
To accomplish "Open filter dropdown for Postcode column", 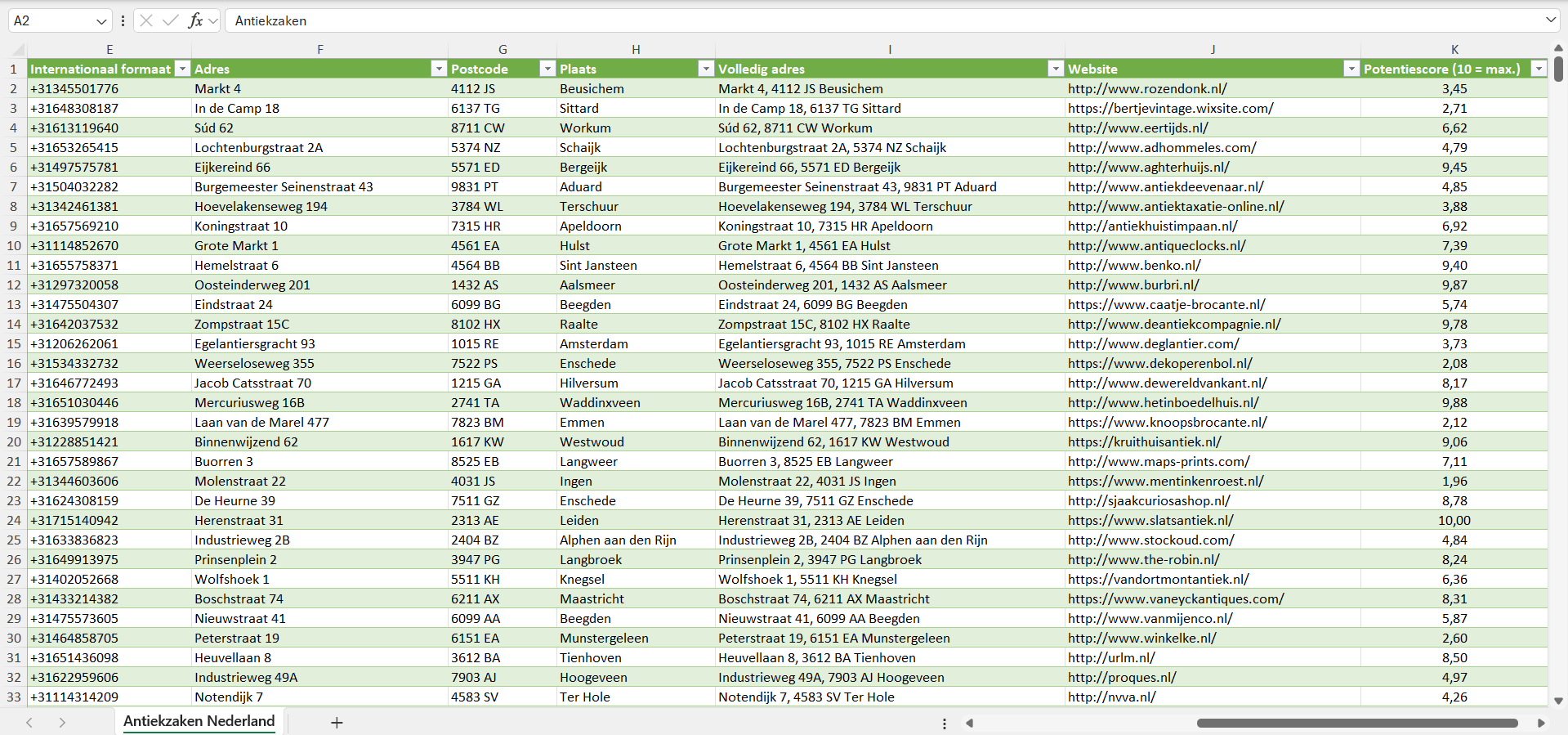I will click(x=547, y=69).
